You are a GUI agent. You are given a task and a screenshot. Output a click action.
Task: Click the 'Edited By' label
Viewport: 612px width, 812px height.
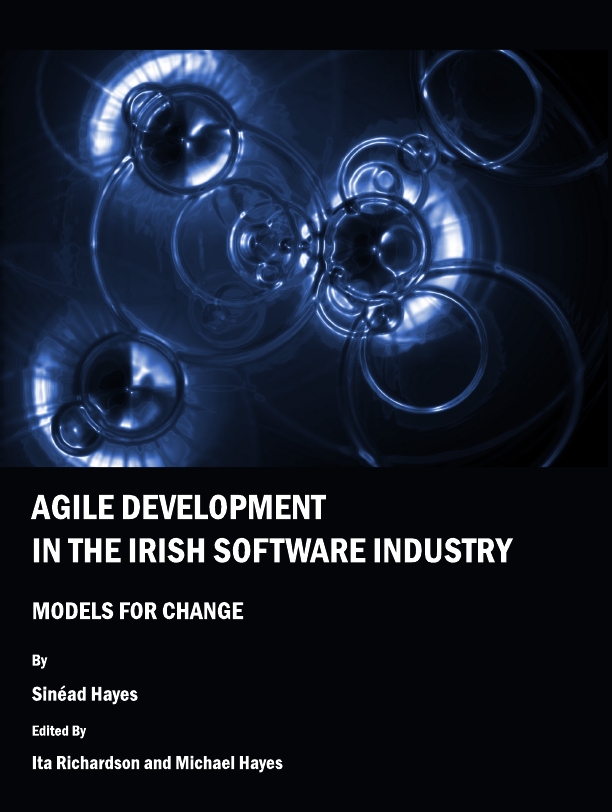click(x=59, y=730)
